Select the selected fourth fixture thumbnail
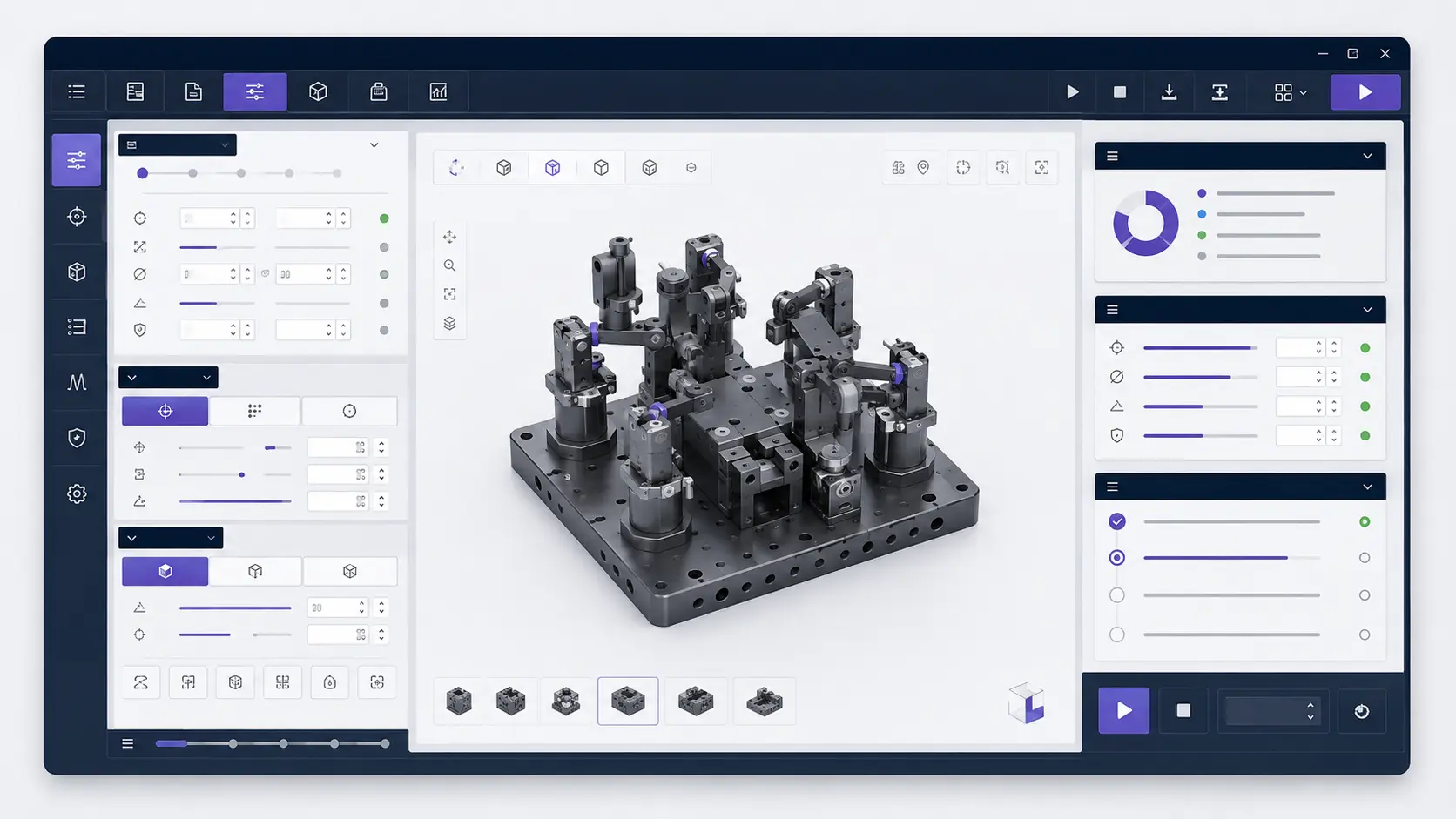 pos(628,701)
